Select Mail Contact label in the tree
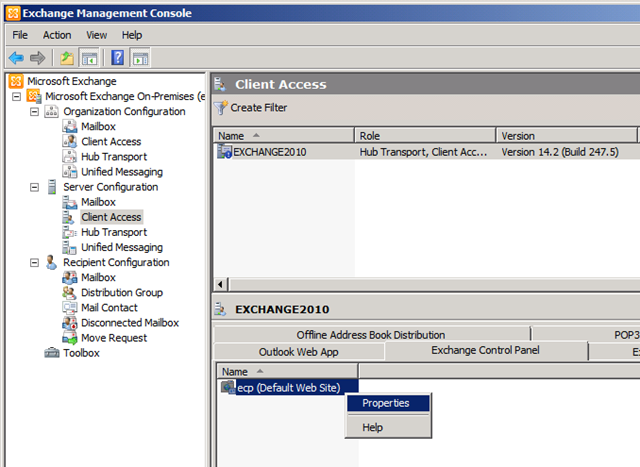The image size is (640, 467). pos(109,308)
